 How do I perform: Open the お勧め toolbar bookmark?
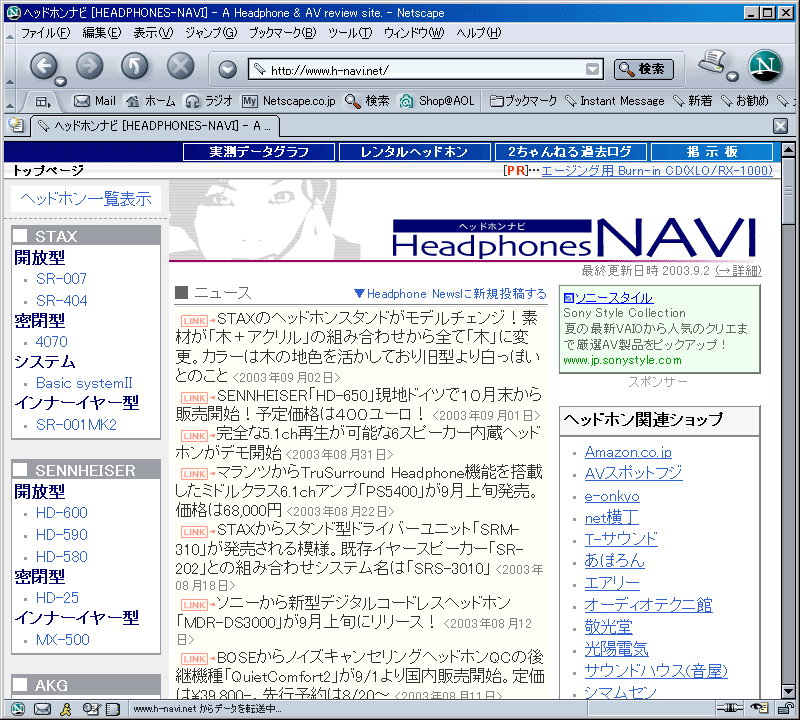click(x=744, y=101)
